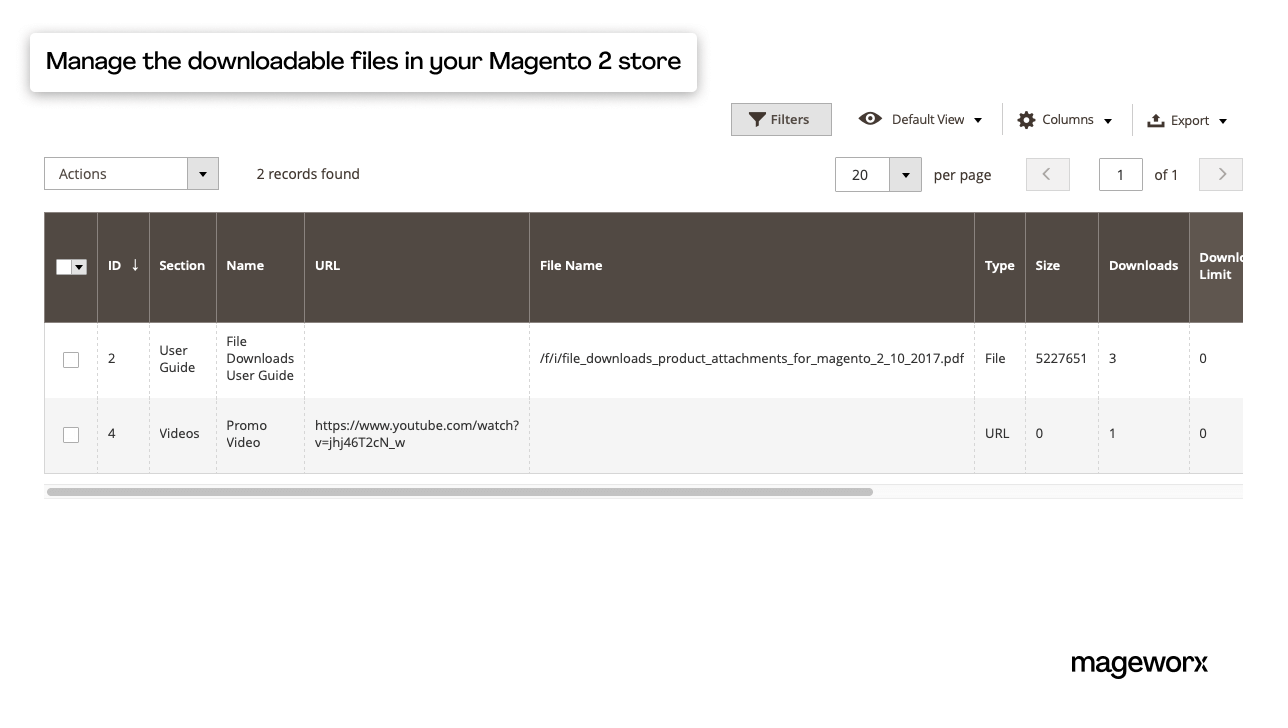This screenshot has width=1288, height=728.
Task: Expand the mass-select dropdown arrow in header
Action: tap(81, 267)
